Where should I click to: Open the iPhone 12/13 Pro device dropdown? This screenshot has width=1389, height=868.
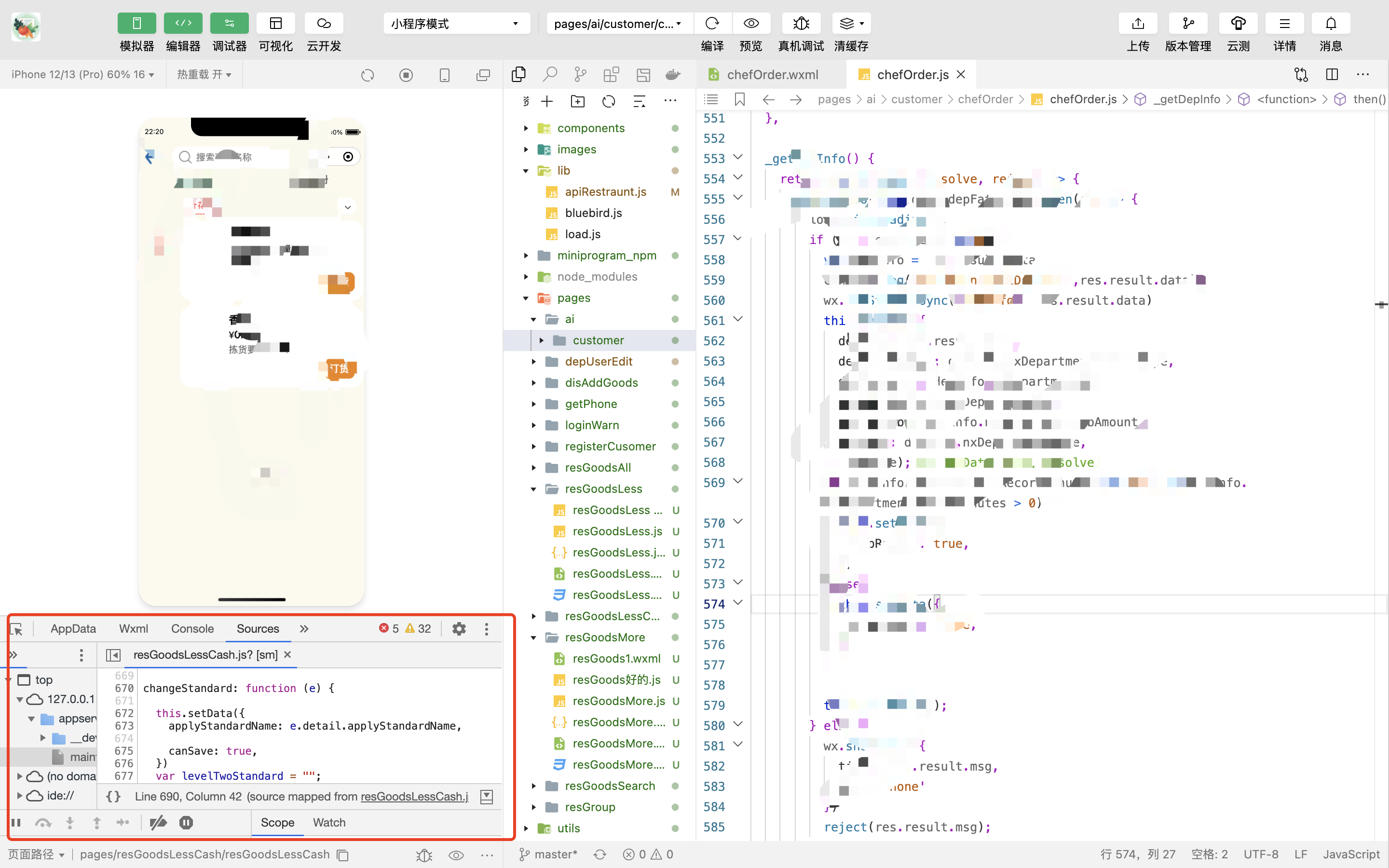(82, 75)
